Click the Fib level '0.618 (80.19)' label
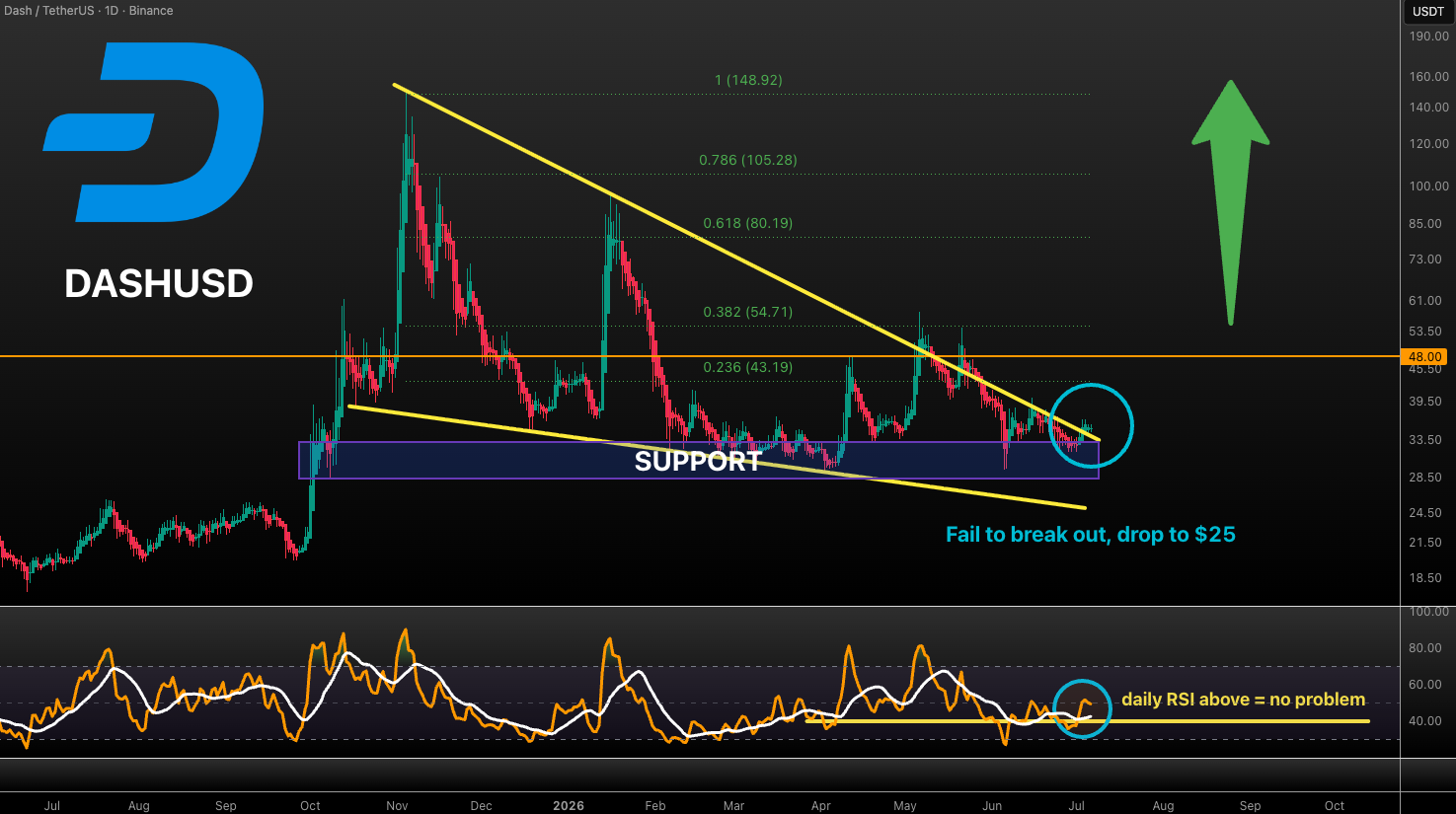 [748, 223]
